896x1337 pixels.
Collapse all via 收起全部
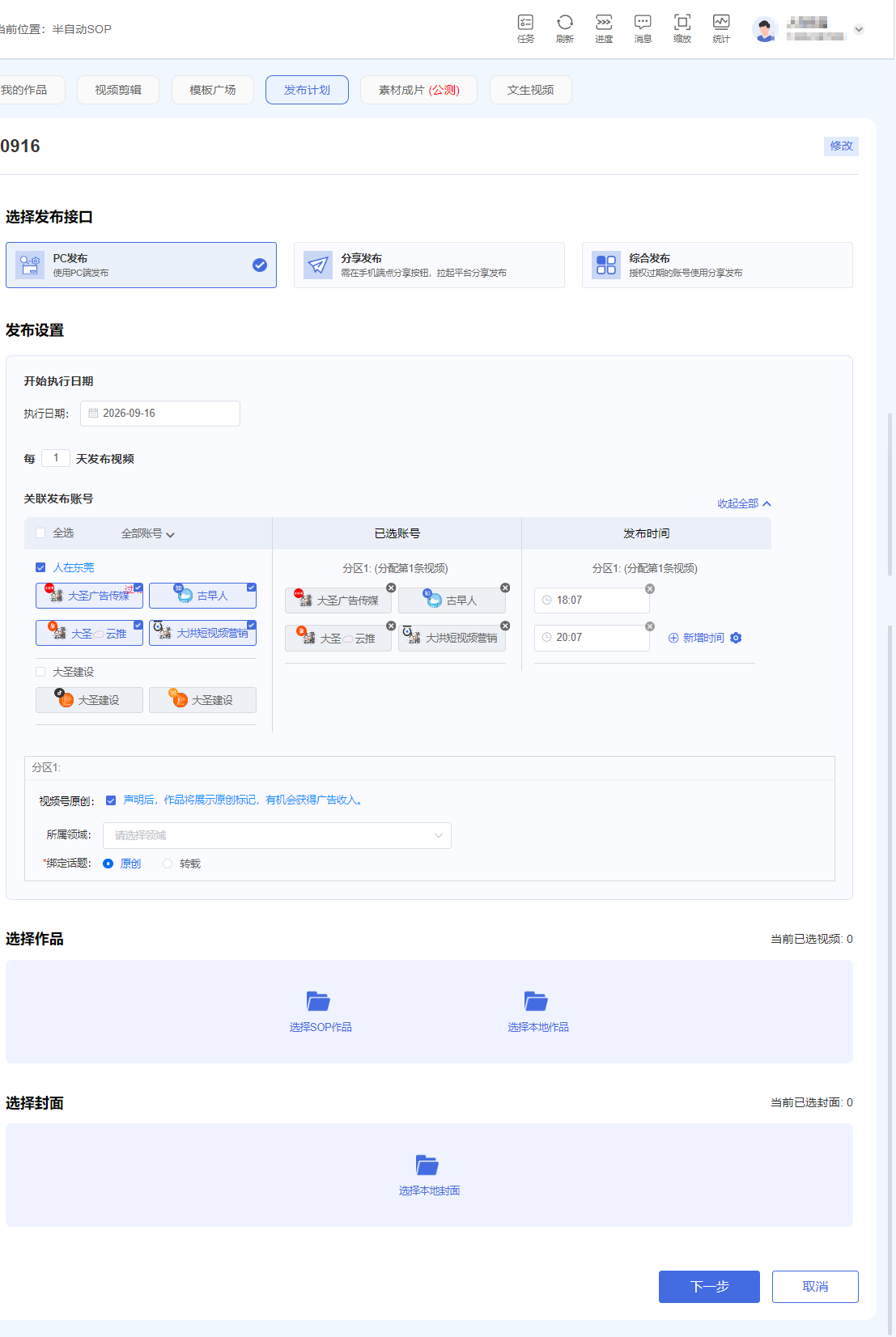click(x=744, y=503)
